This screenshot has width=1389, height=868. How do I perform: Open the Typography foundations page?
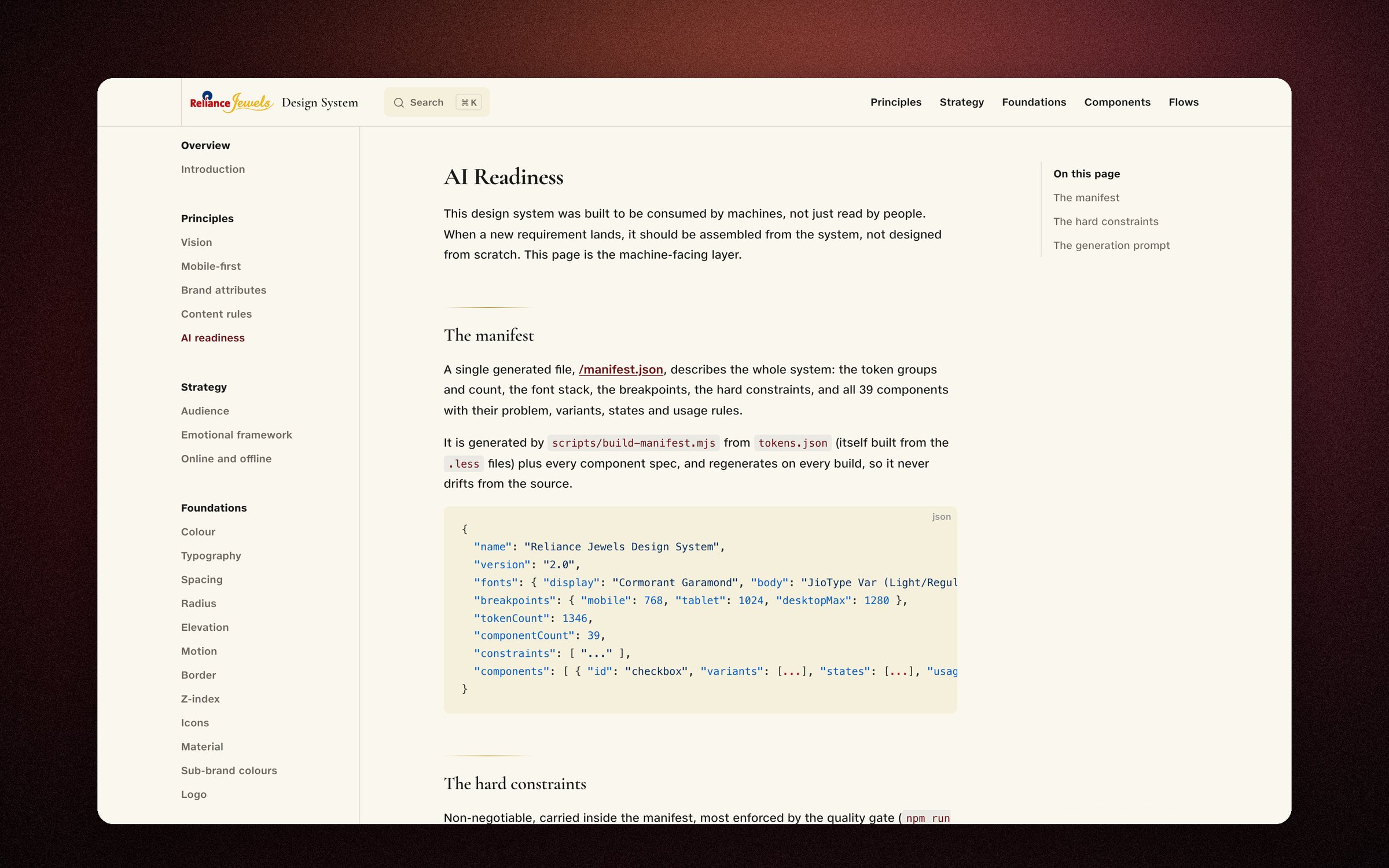point(211,555)
